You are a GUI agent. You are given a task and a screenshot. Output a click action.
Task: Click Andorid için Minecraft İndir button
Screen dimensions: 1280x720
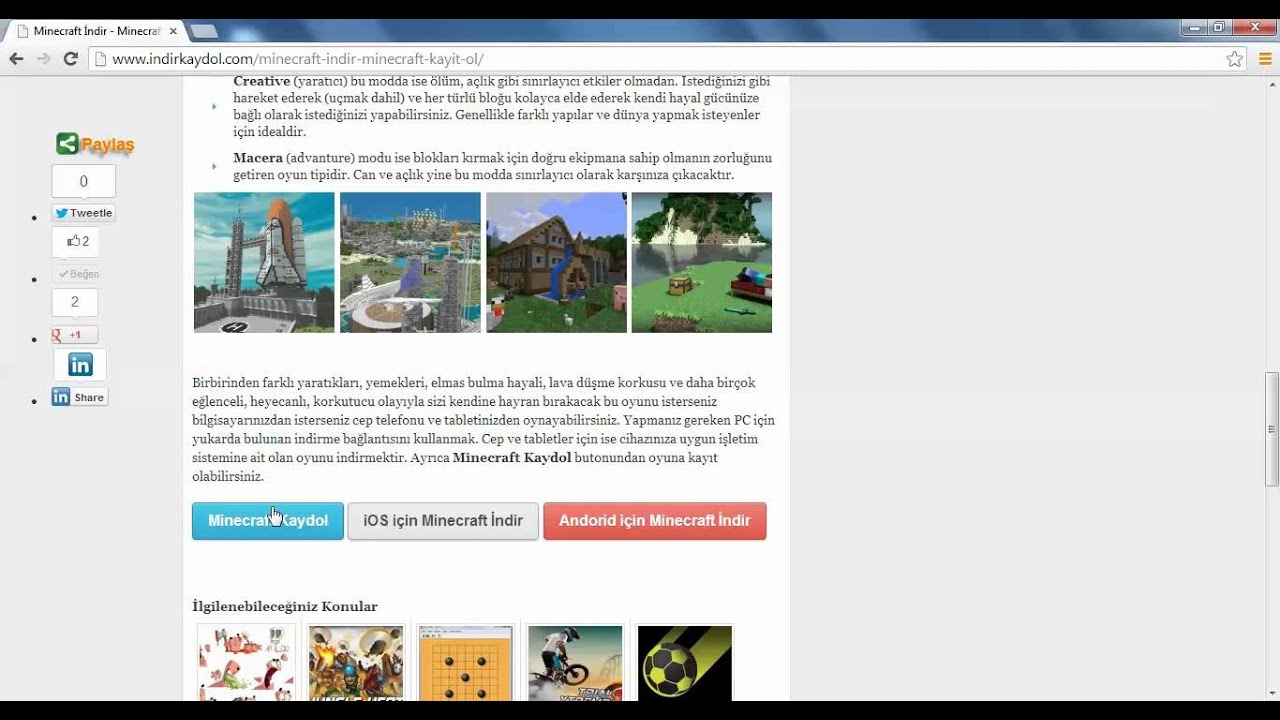(655, 521)
